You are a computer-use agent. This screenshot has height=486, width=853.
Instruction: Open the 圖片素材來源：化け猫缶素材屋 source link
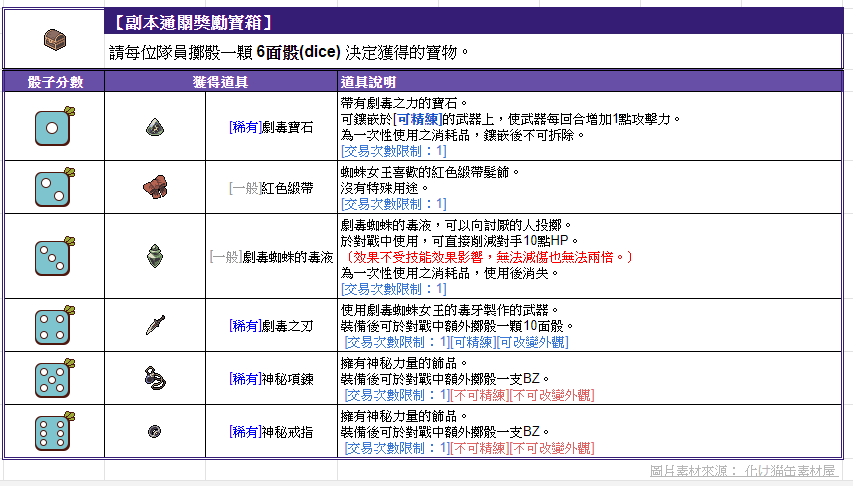click(743, 471)
